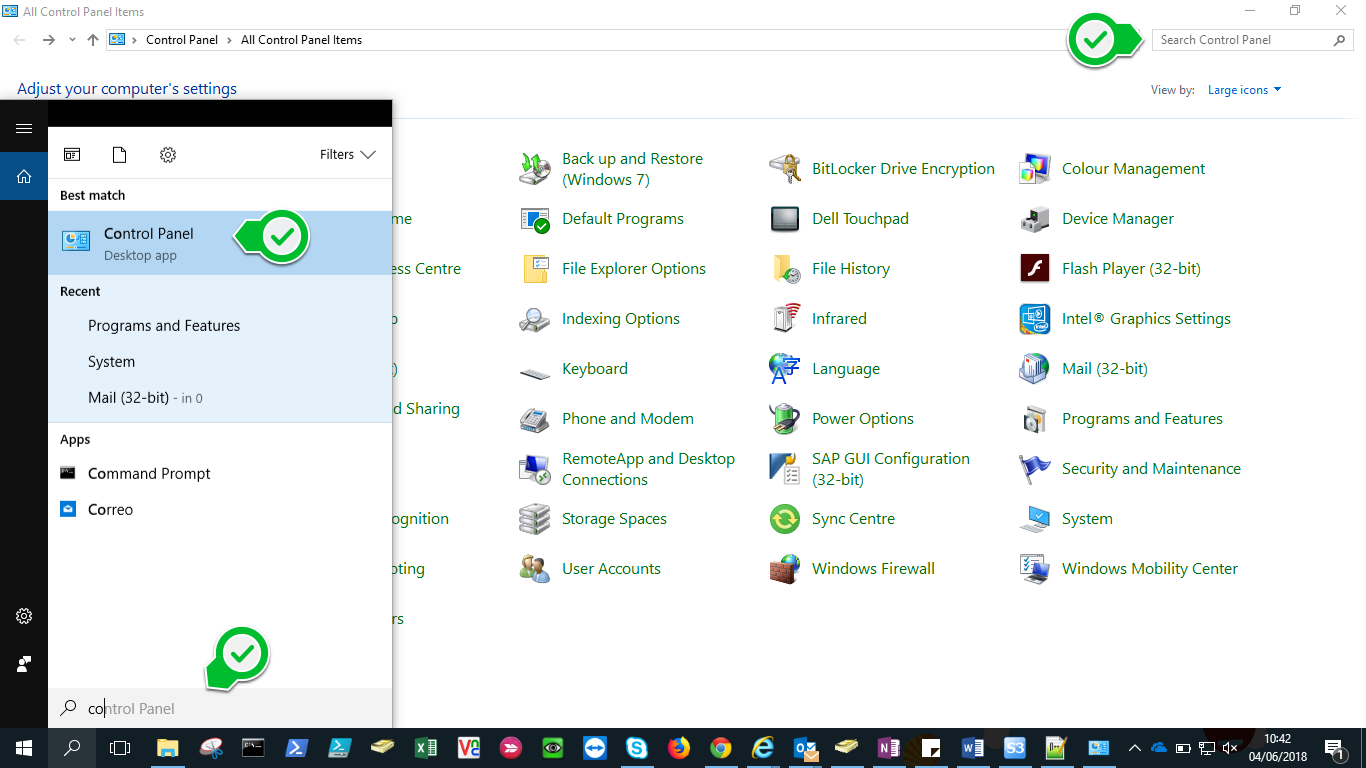Image resolution: width=1366 pixels, height=768 pixels.
Task: Select the Documents filter tab in search
Action: coord(120,155)
